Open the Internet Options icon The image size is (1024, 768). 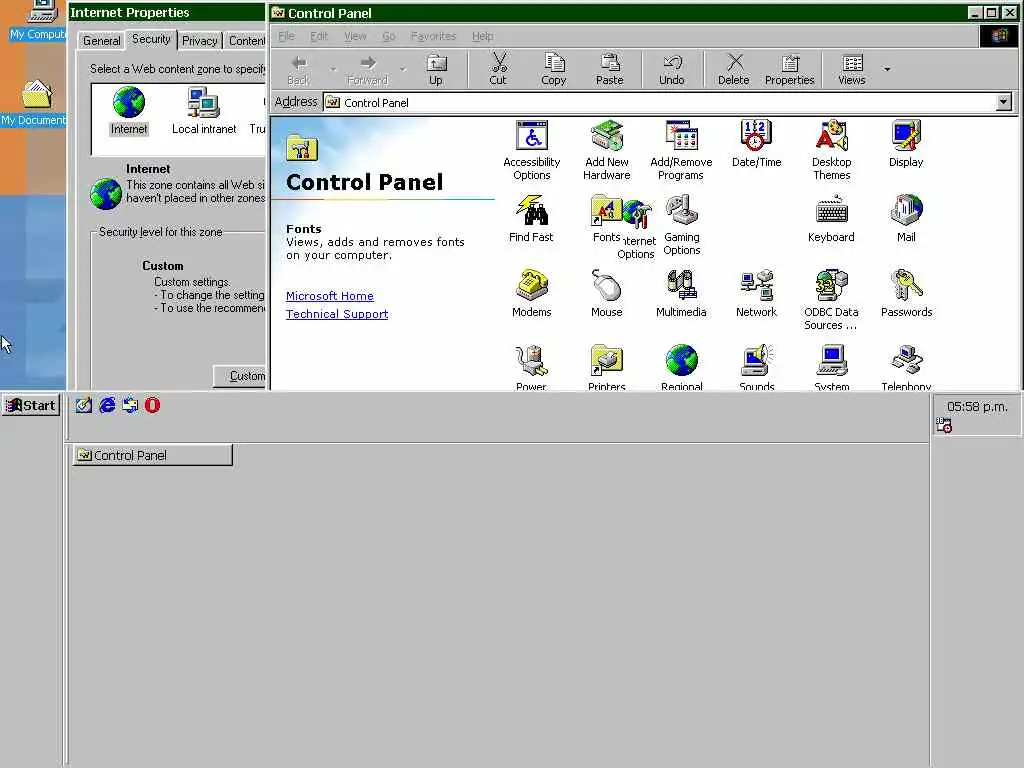[x=637, y=230]
